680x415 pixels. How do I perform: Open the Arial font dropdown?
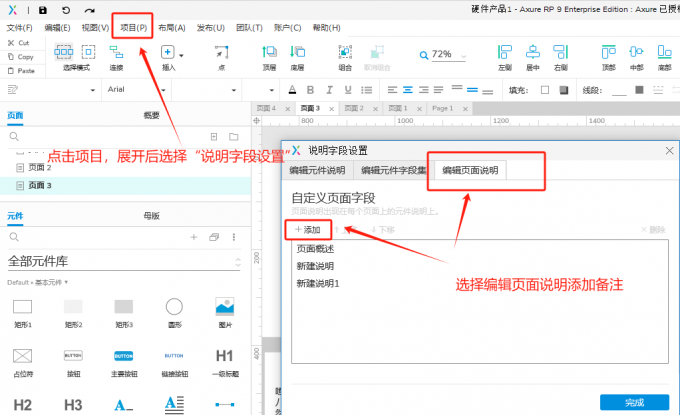coord(163,90)
